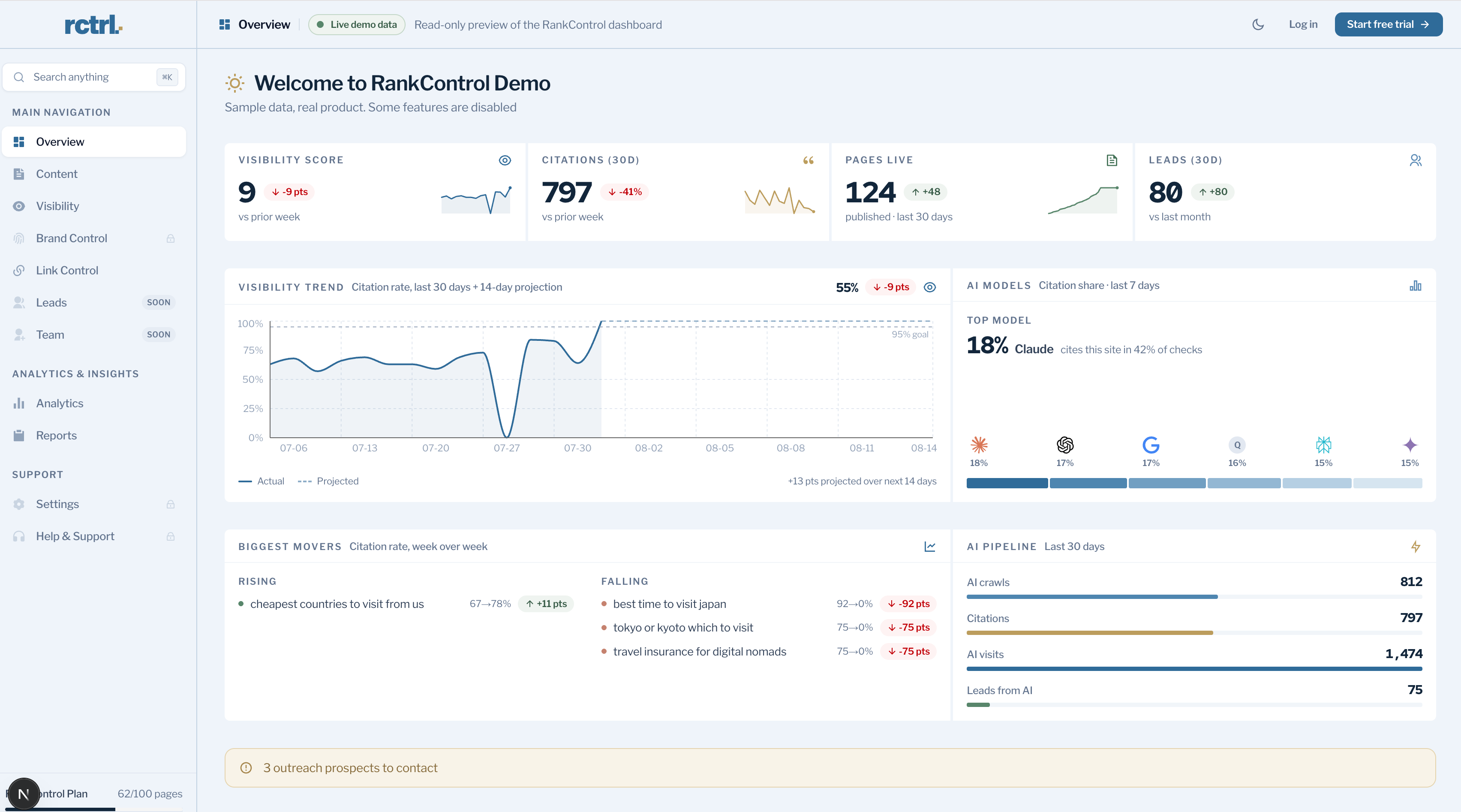Open Team marked SOON
The image size is (1461, 812).
point(94,334)
